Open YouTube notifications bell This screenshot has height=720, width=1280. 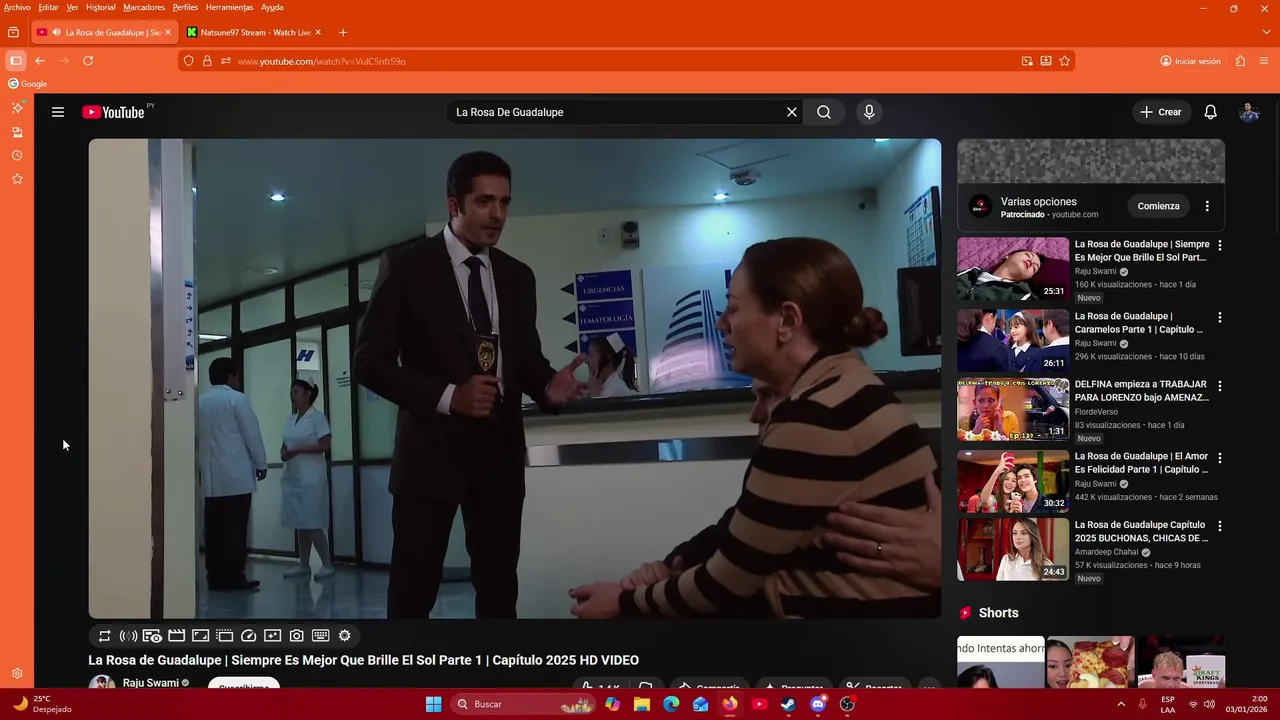tap(1210, 112)
